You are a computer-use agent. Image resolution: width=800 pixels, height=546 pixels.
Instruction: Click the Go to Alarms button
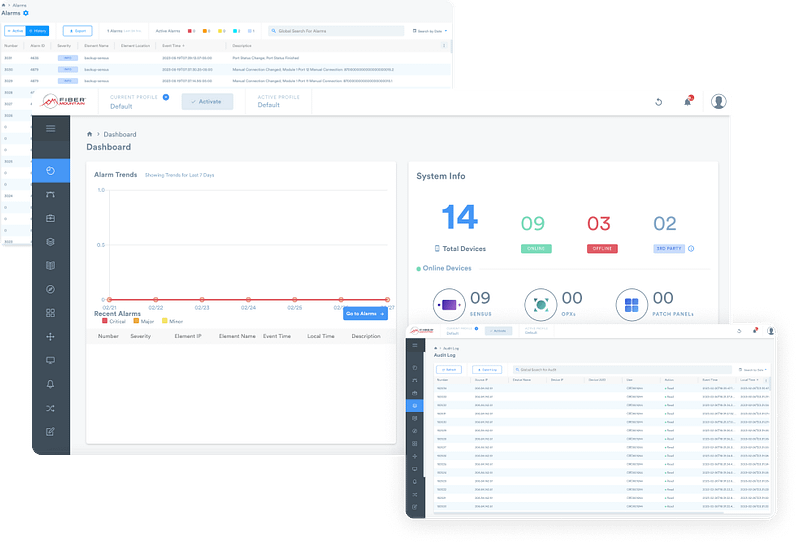point(365,314)
